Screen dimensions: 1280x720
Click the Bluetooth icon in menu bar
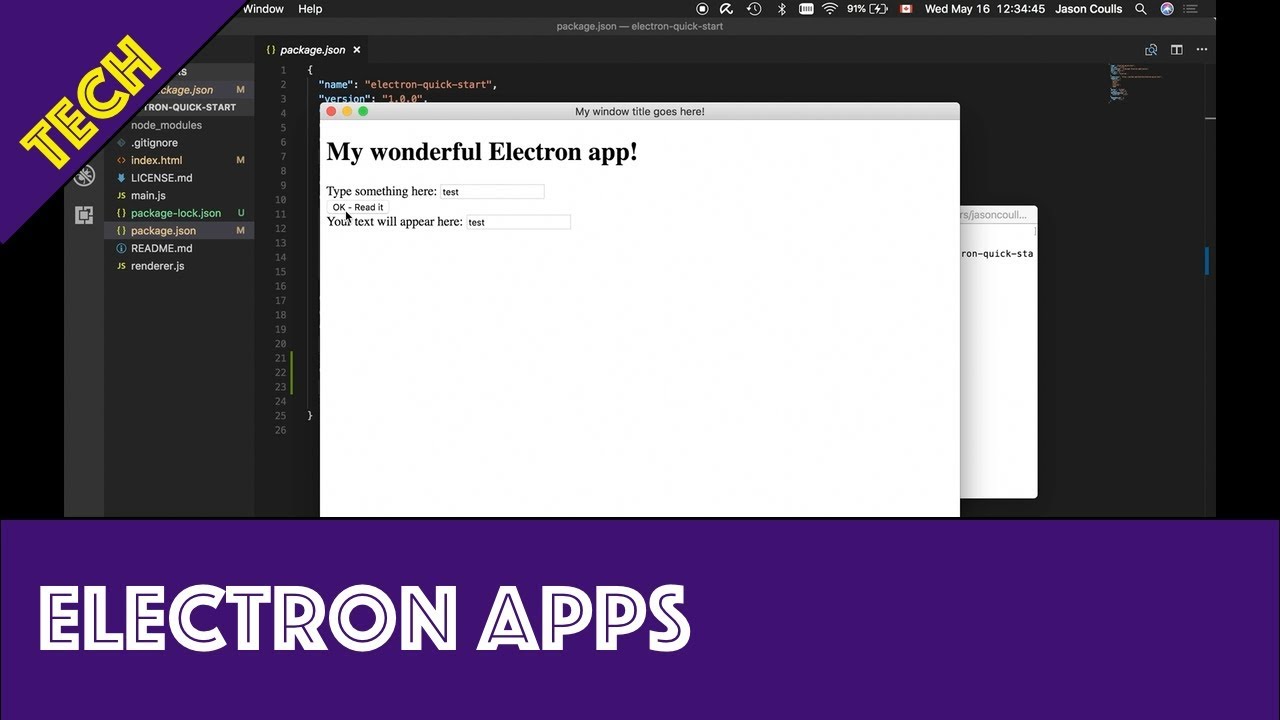pos(782,9)
